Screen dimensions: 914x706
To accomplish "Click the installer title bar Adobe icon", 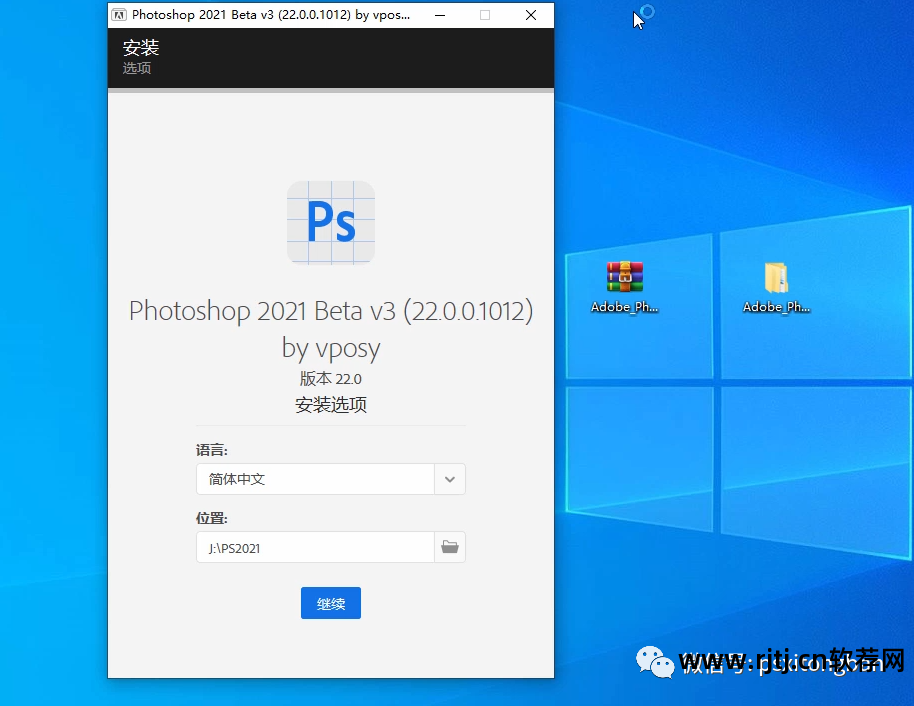I will 118,15.
